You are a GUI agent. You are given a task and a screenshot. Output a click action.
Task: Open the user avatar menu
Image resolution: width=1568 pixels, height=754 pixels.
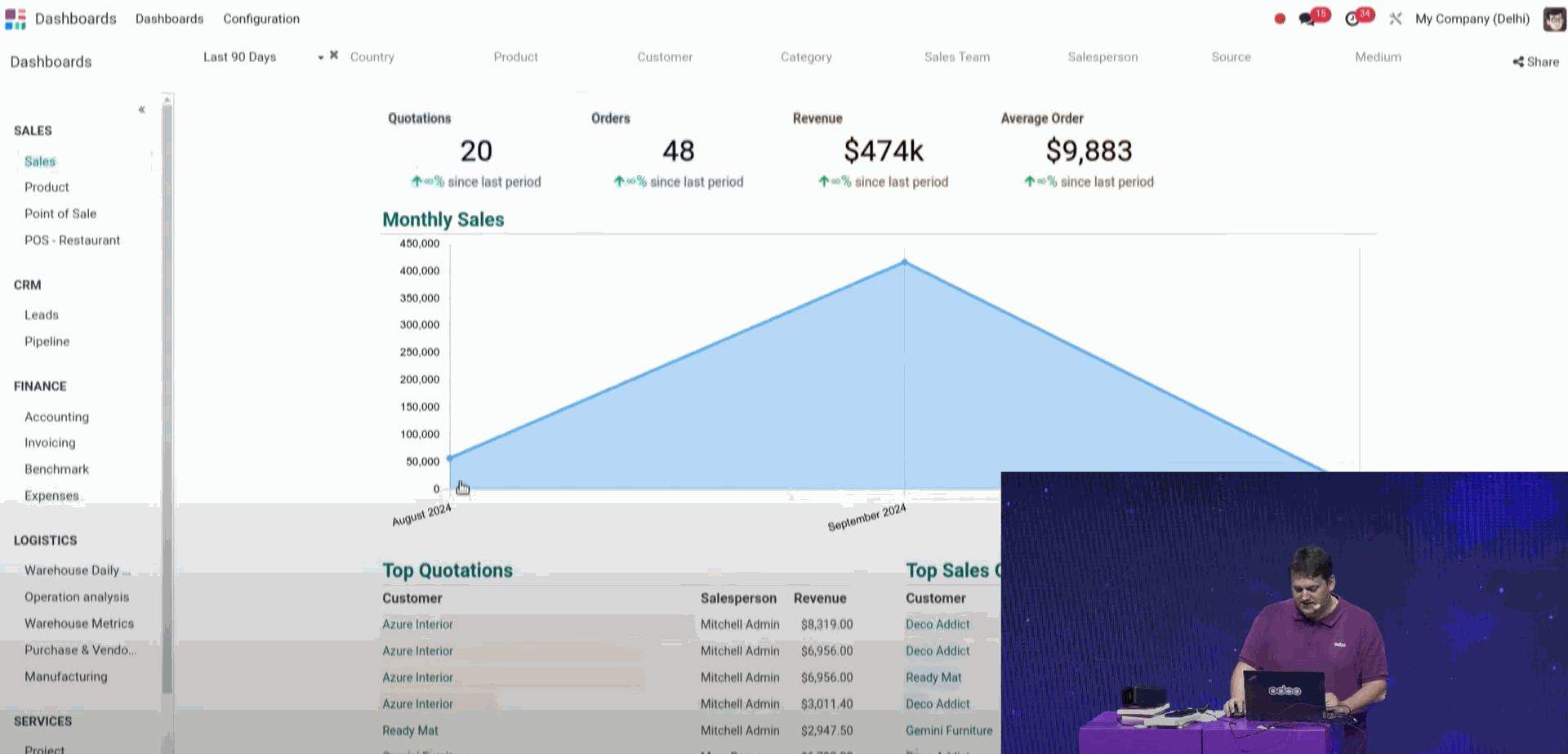[1554, 19]
